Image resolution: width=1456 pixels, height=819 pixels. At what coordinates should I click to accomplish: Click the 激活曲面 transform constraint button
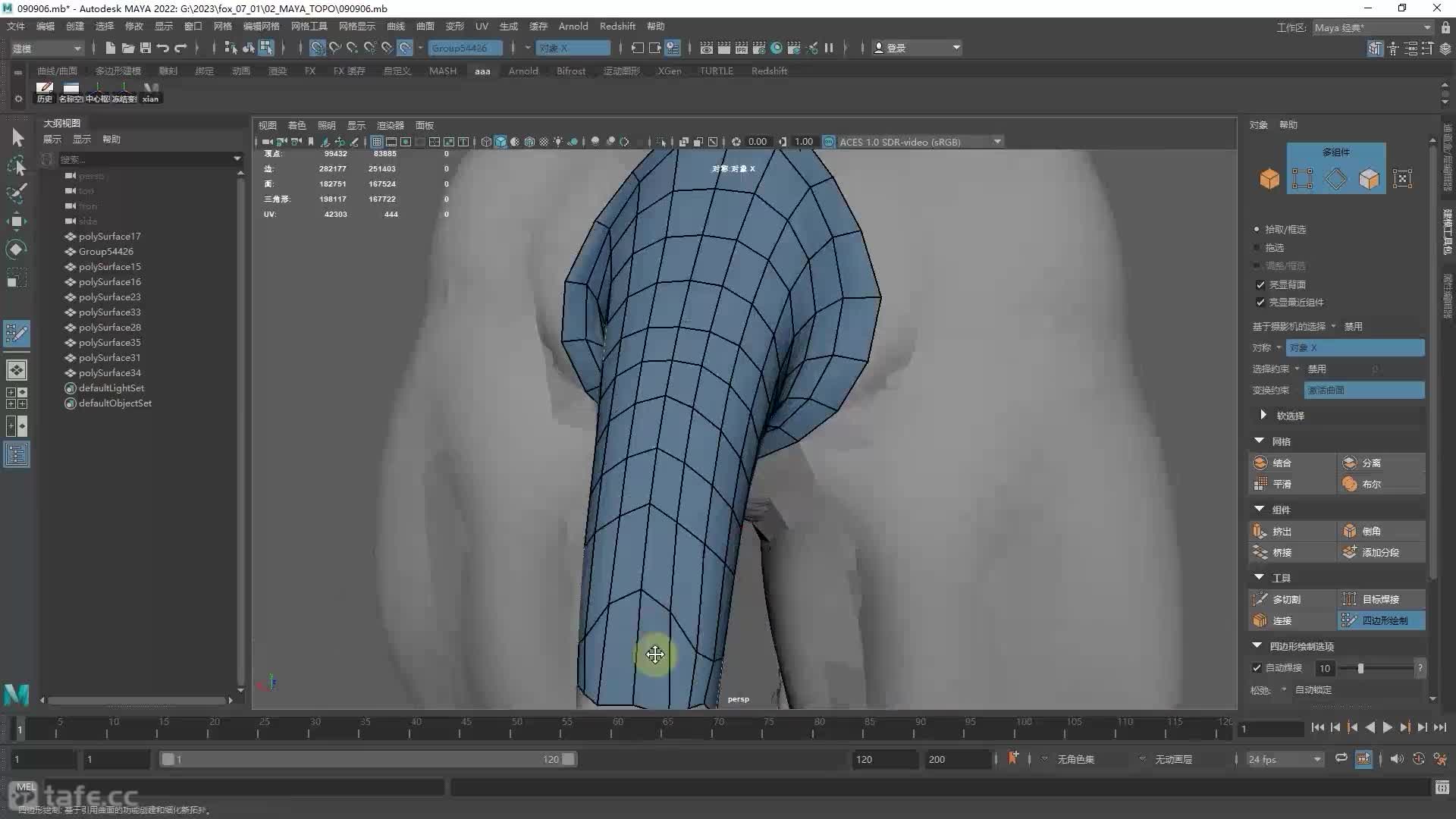pos(1363,390)
